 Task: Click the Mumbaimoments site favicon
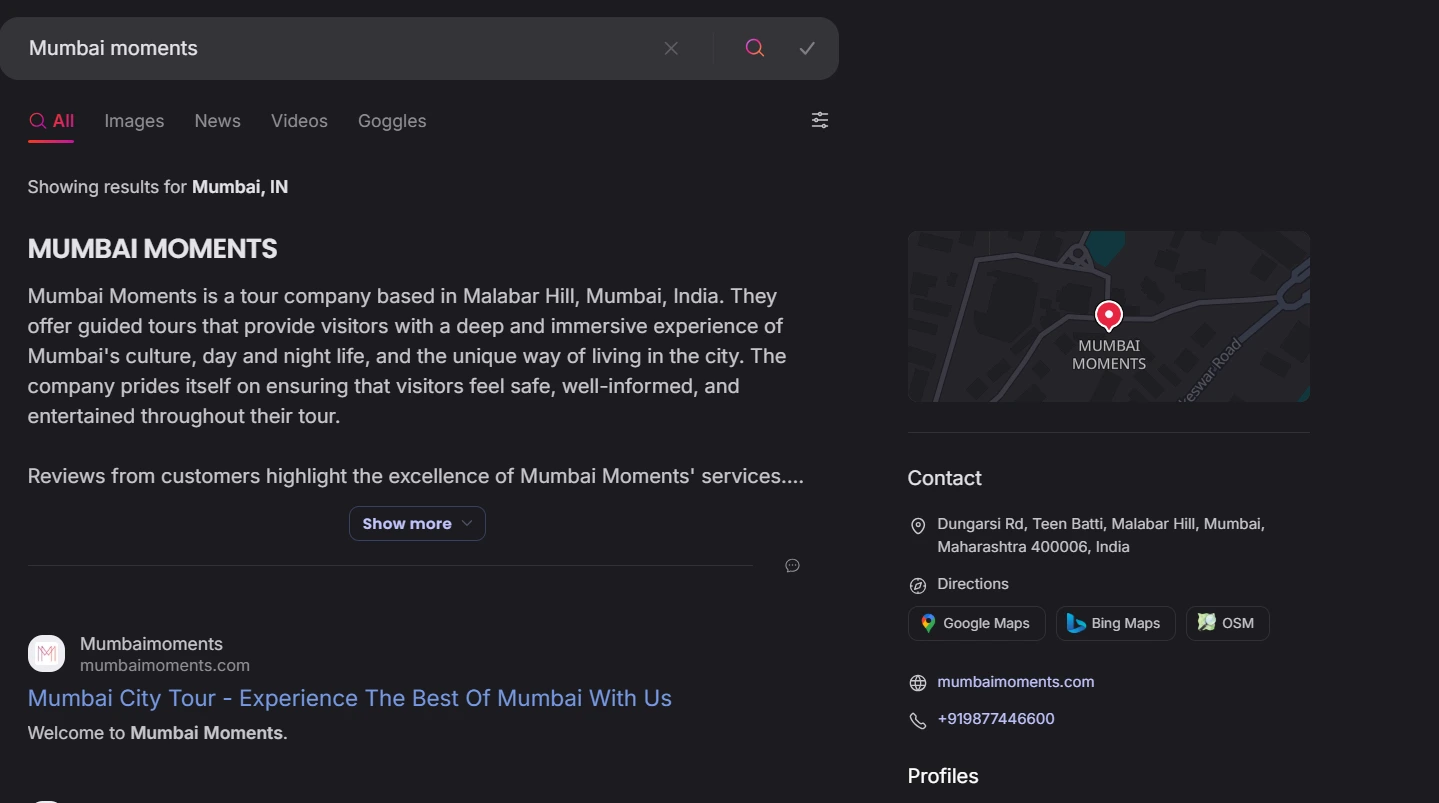point(46,654)
